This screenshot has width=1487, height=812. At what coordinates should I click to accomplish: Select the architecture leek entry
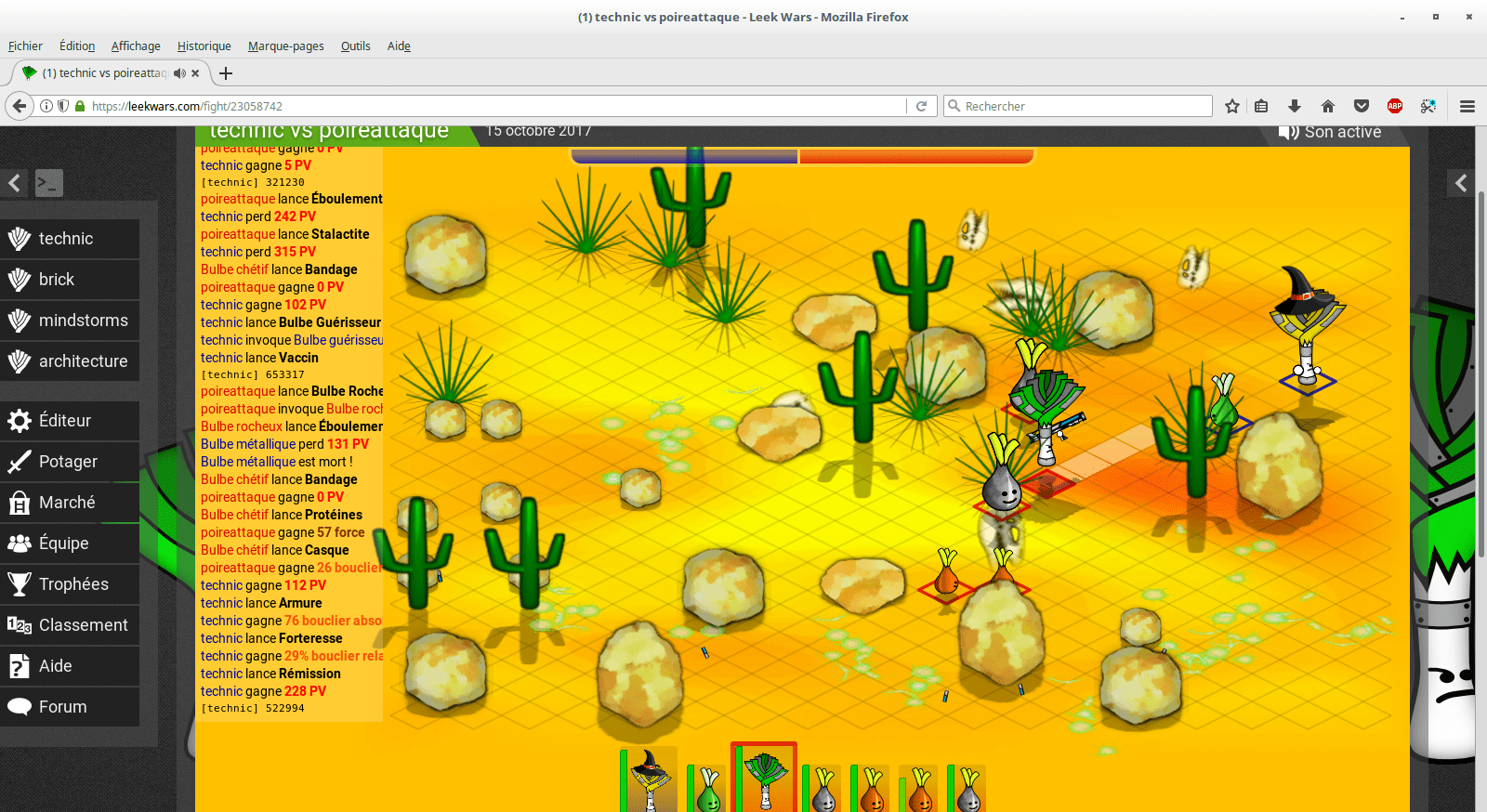pyautogui.click(x=83, y=361)
